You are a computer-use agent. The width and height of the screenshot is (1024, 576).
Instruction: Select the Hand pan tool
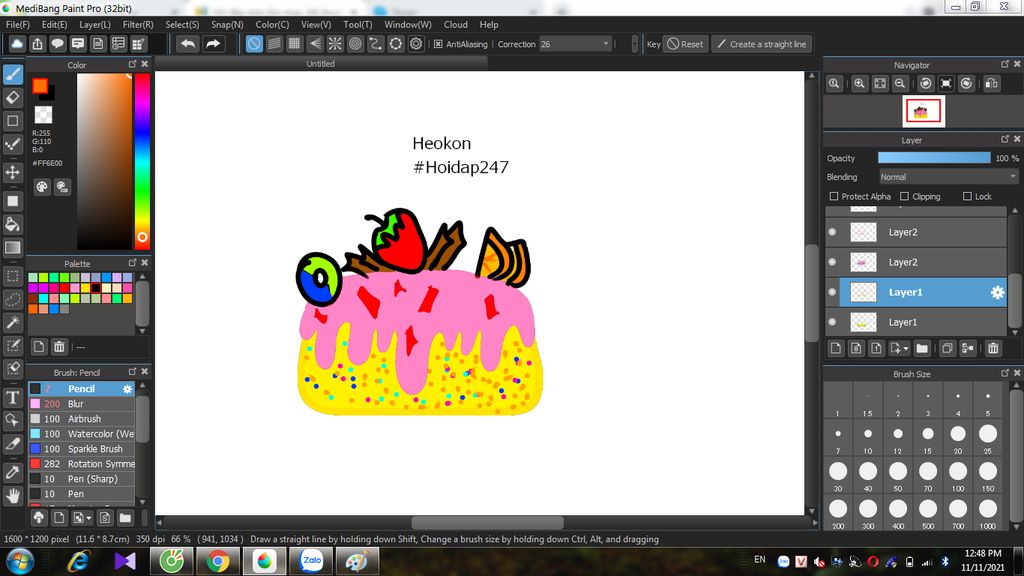[x=12, y=496]
